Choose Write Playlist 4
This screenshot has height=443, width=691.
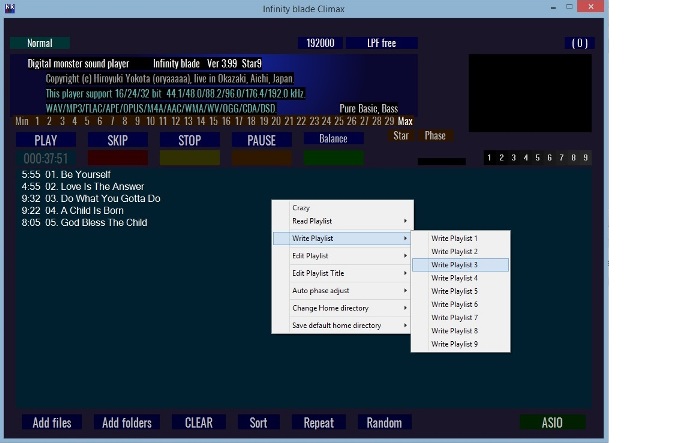pos(461,278)
